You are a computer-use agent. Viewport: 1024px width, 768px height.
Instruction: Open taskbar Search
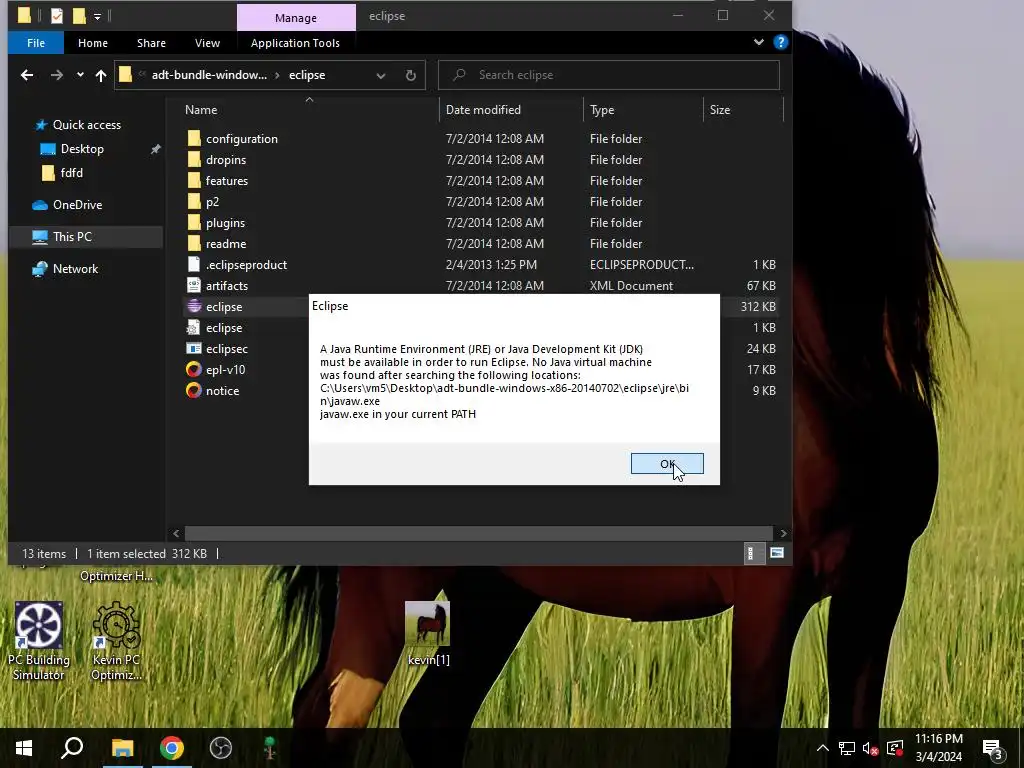[72, 748]
